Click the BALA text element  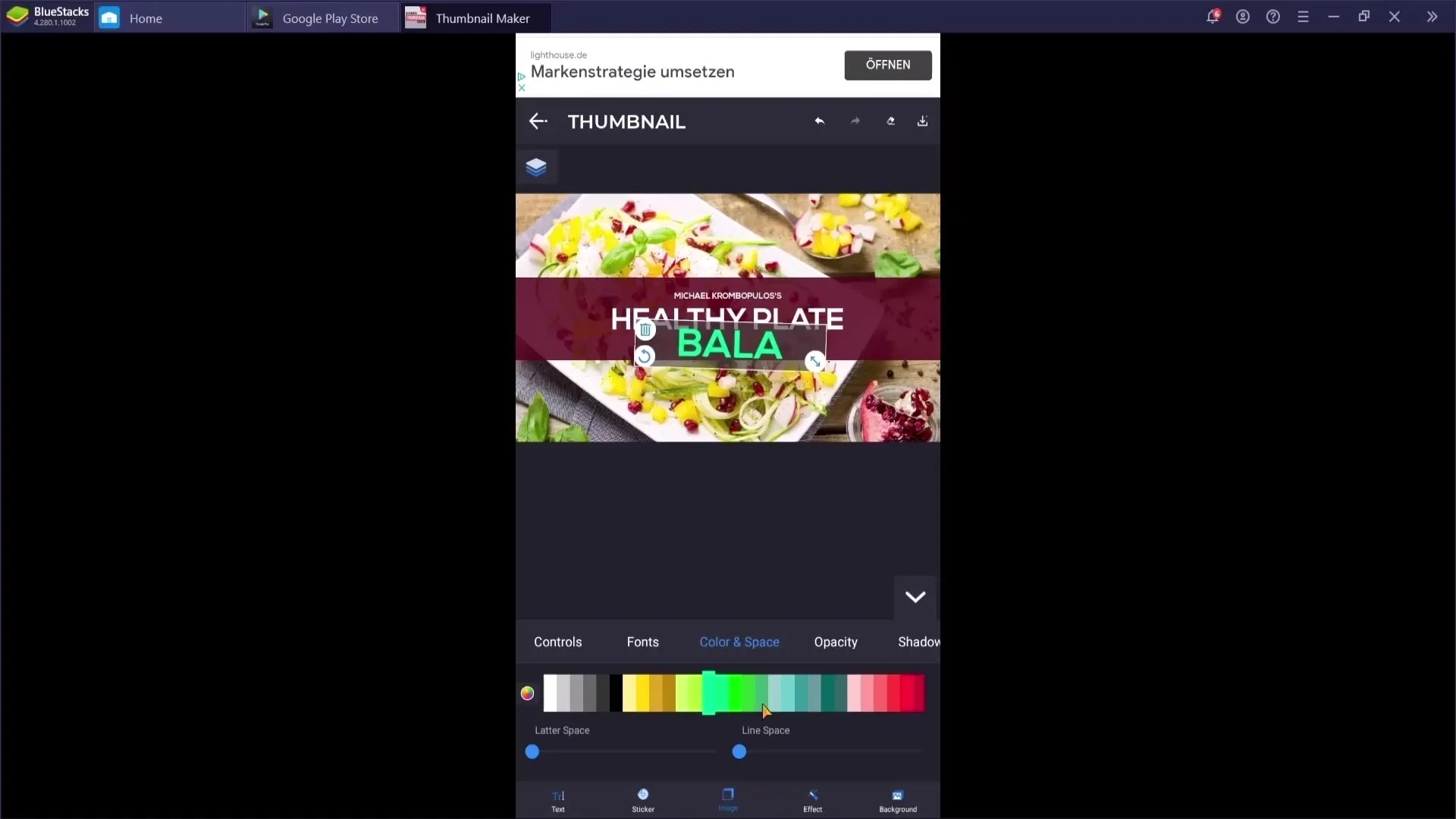coord(729,345)
